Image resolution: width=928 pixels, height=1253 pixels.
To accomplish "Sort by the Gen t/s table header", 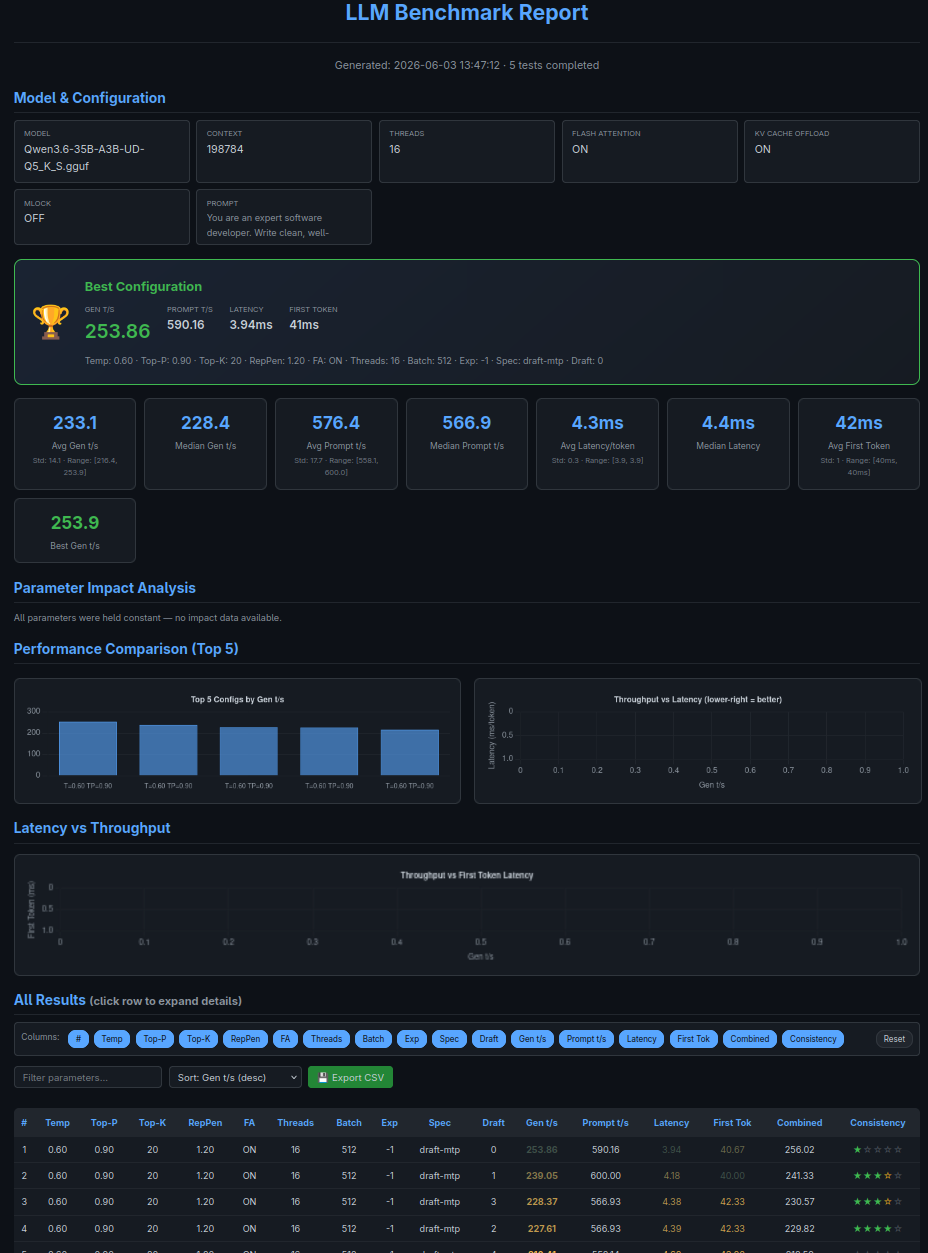I will [x=542, y=1123].
